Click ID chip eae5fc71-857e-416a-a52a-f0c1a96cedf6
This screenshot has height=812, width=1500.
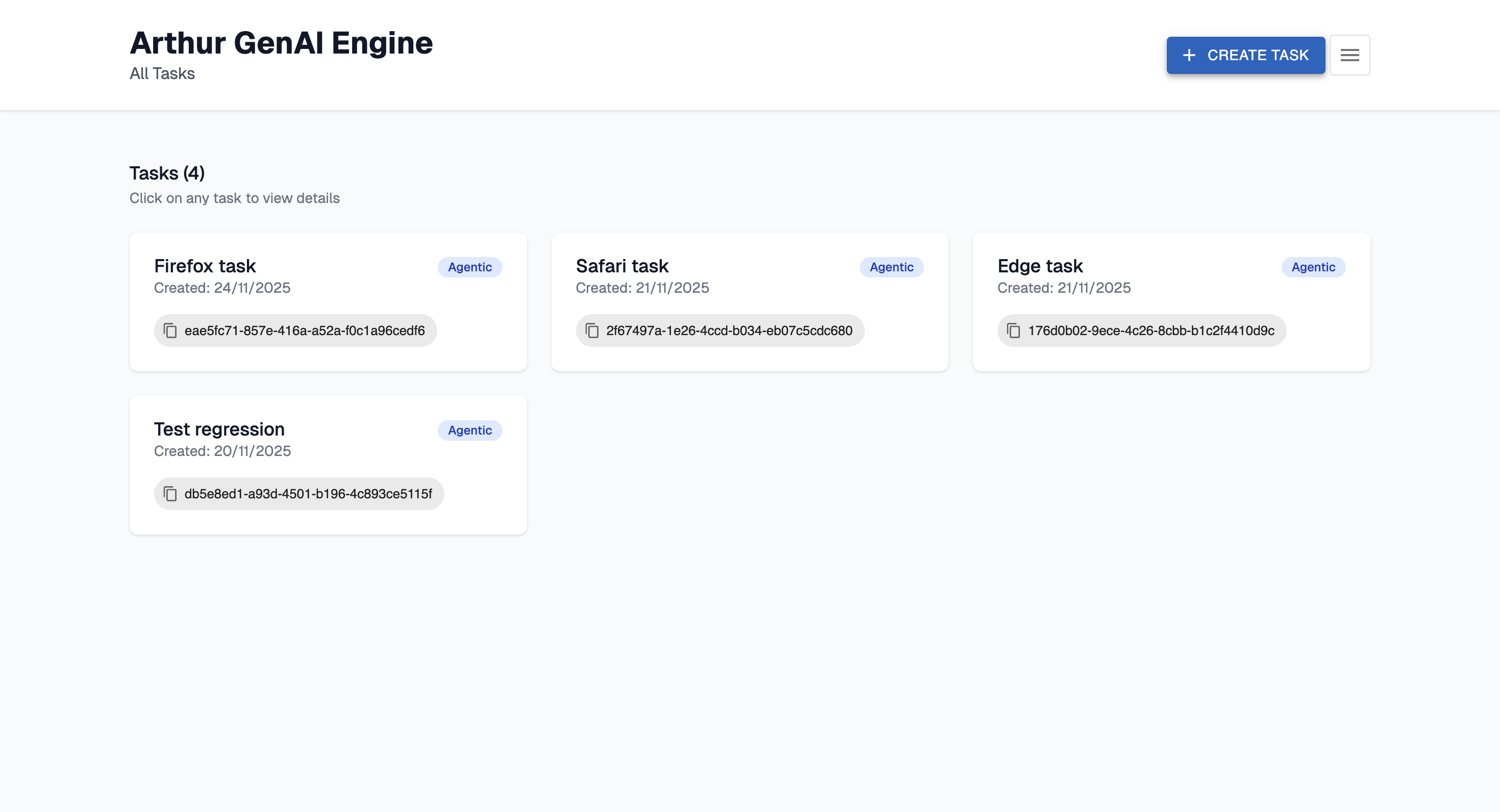click(x=305, y=331)
